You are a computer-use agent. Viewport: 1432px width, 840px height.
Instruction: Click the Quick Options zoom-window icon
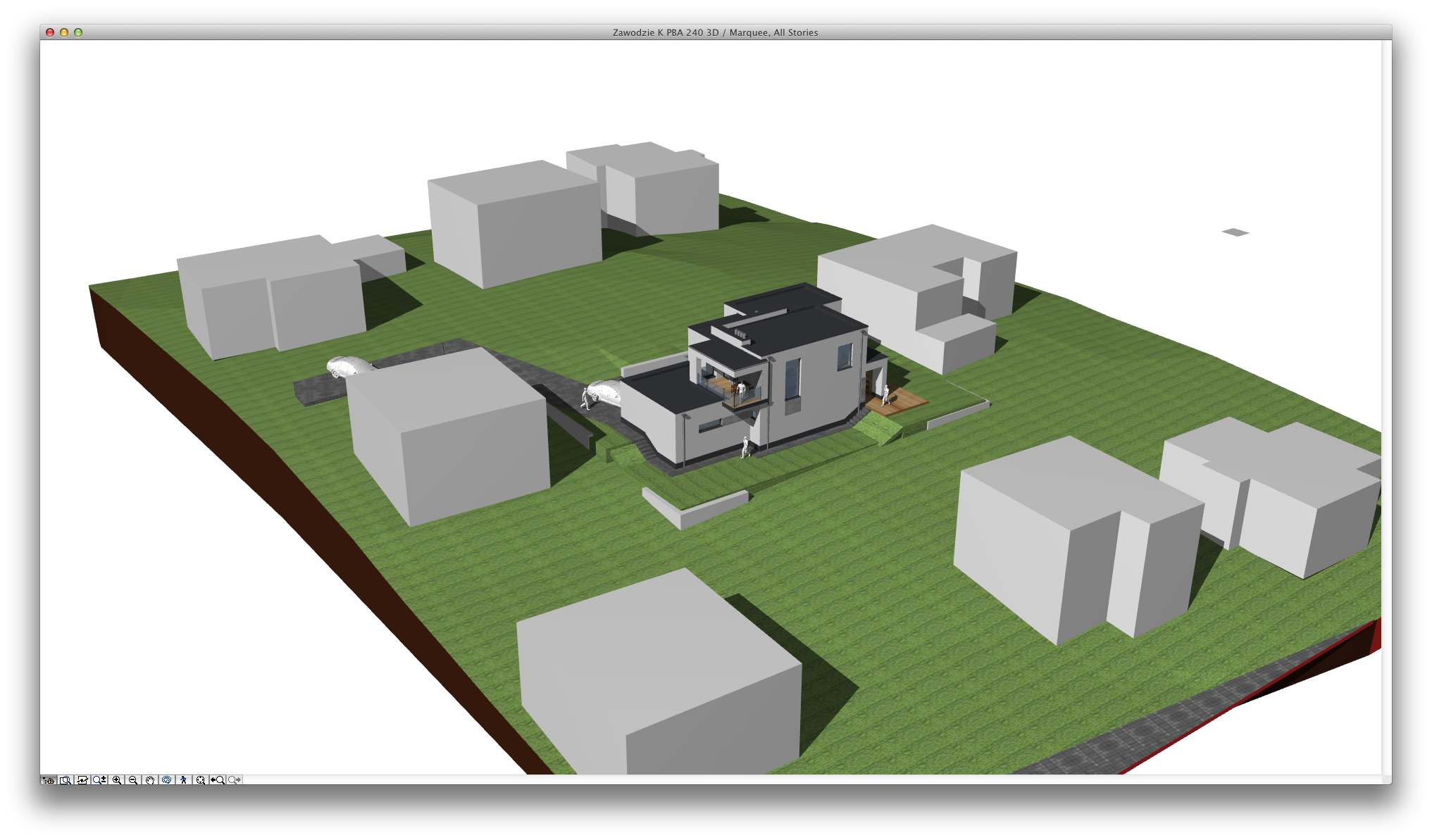[x=66, y=780]
